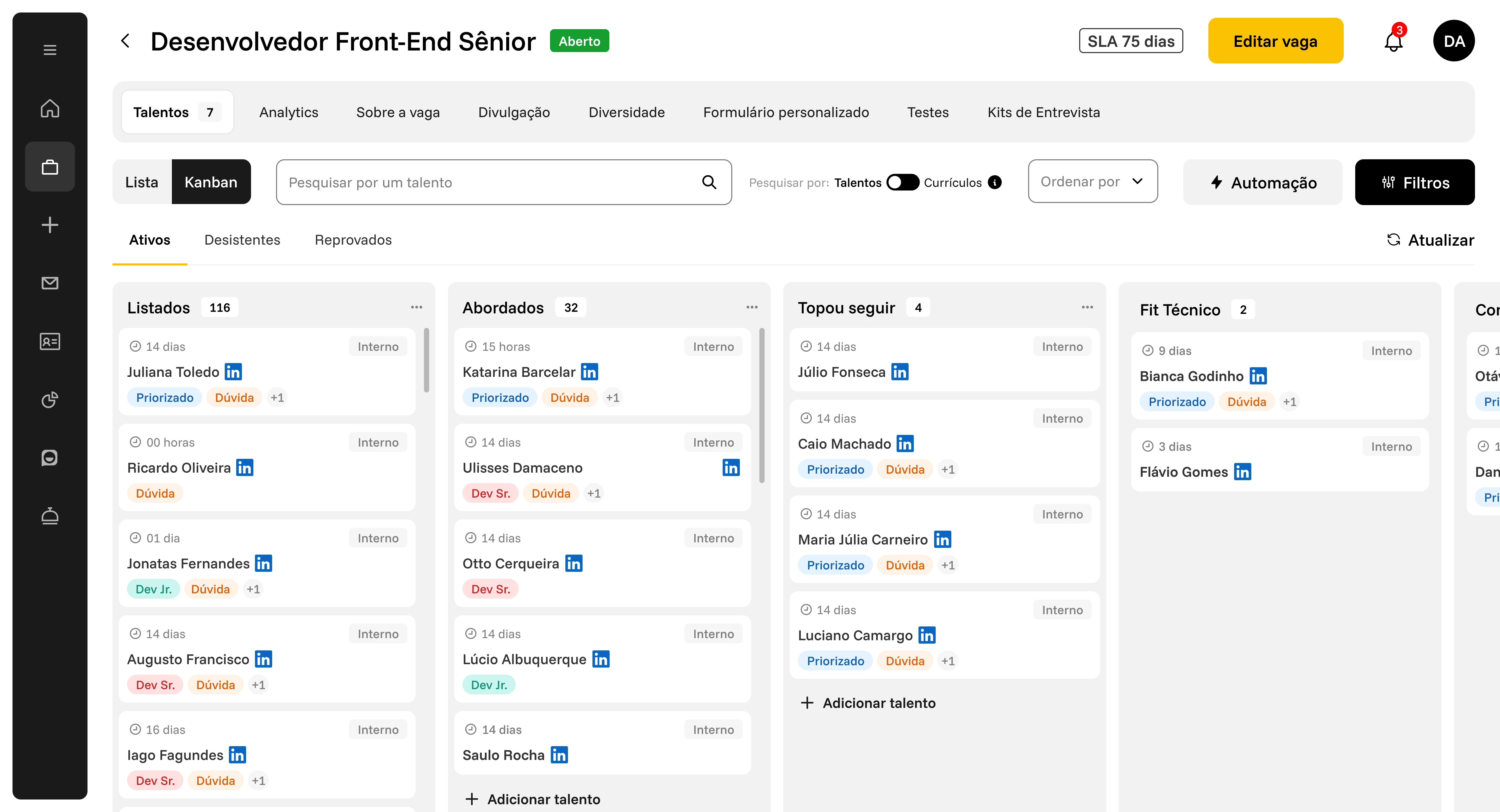Open Ricardo Oliveira's LinkedIn icon
This screenshot has width=1500, height=812.
(245, 467)
